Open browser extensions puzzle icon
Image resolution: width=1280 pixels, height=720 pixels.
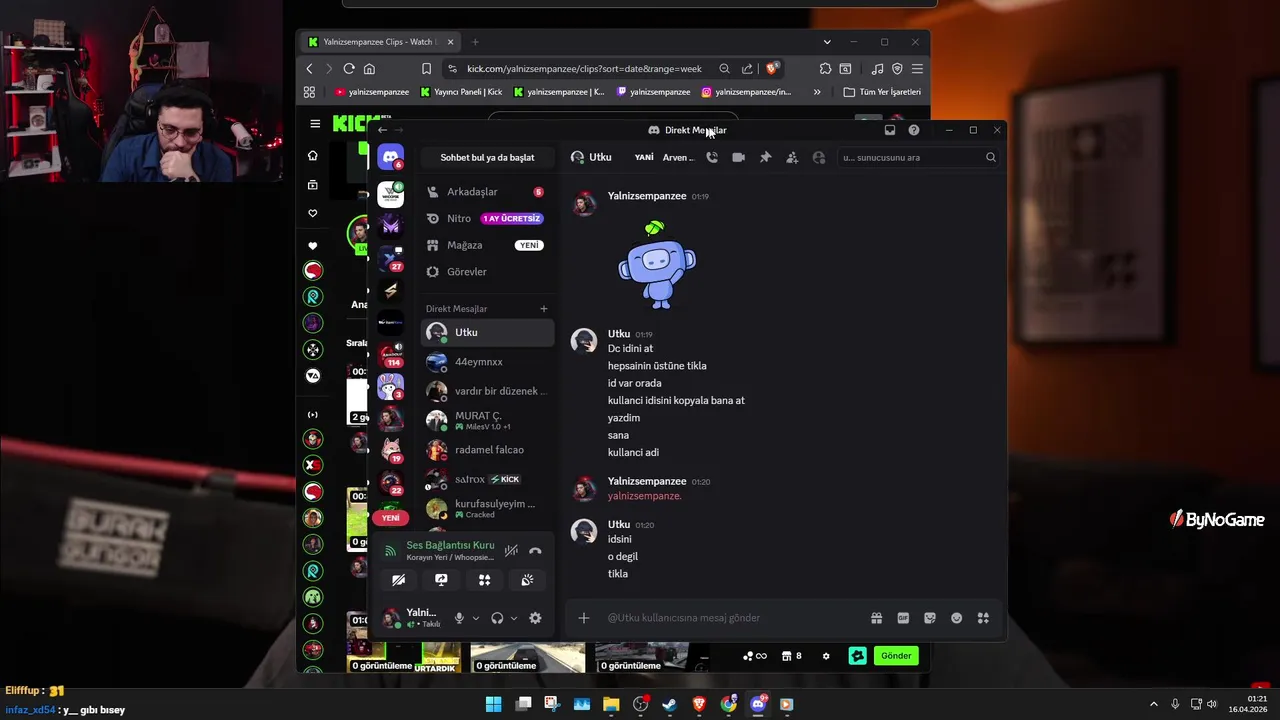pyautogui.click(x=825, y=69)
